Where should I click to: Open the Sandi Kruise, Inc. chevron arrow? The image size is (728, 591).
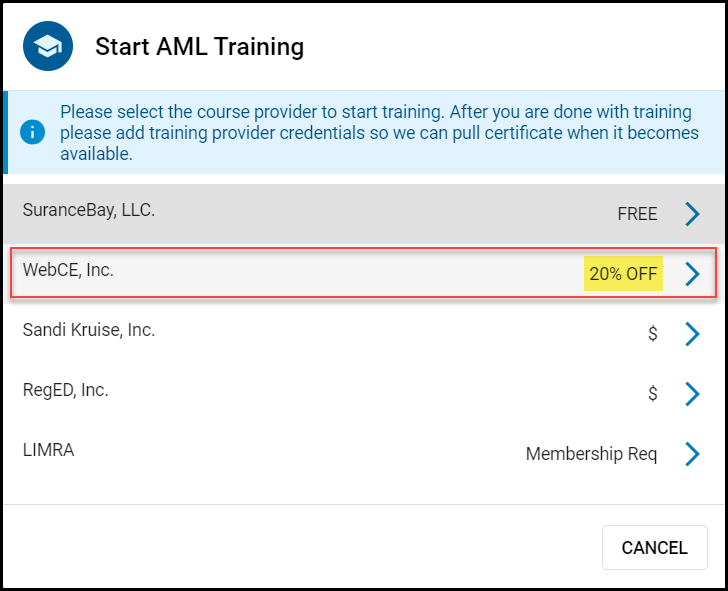(x=692, y=334)
